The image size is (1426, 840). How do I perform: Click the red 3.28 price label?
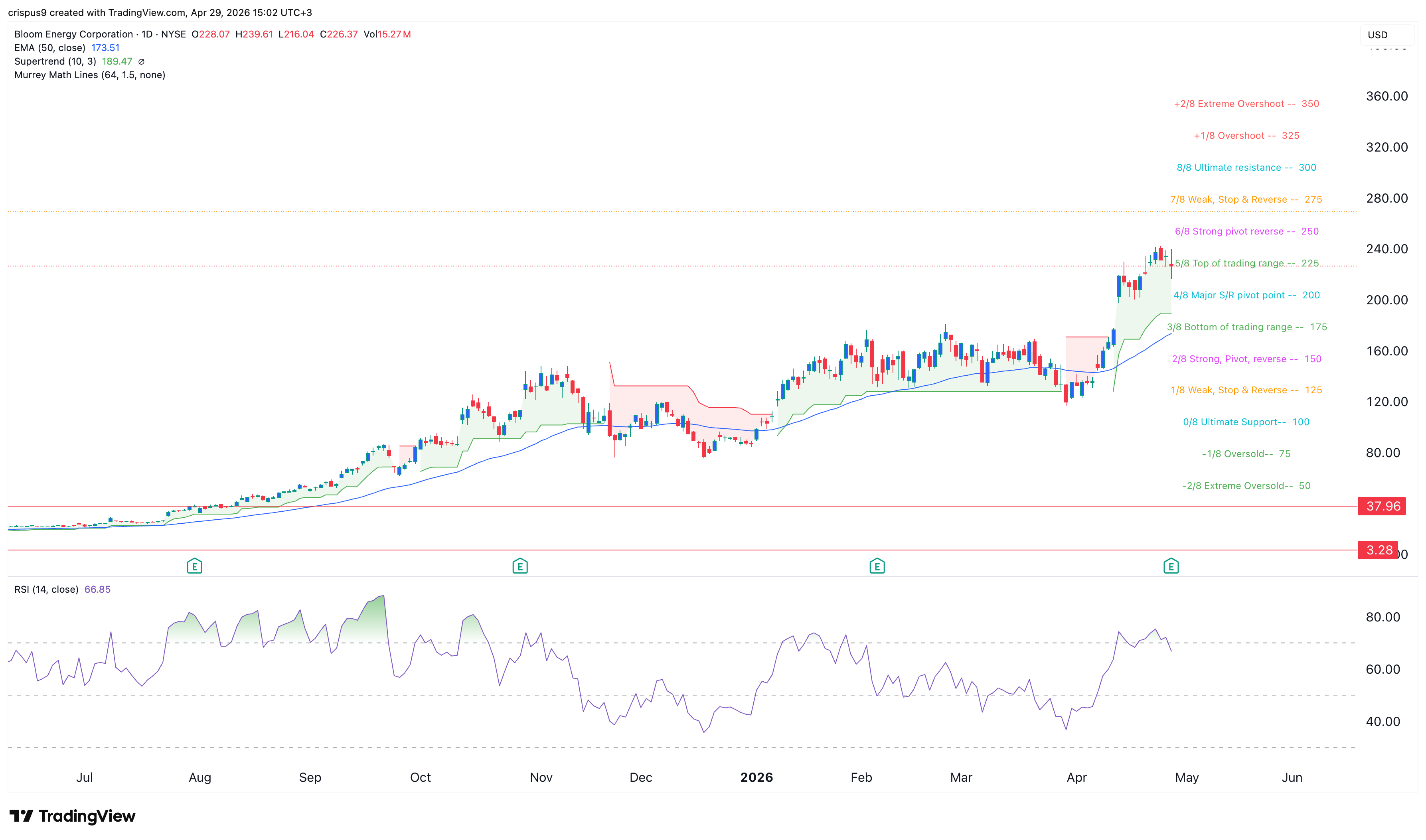pyautogui.click(x=1378, y=550)
